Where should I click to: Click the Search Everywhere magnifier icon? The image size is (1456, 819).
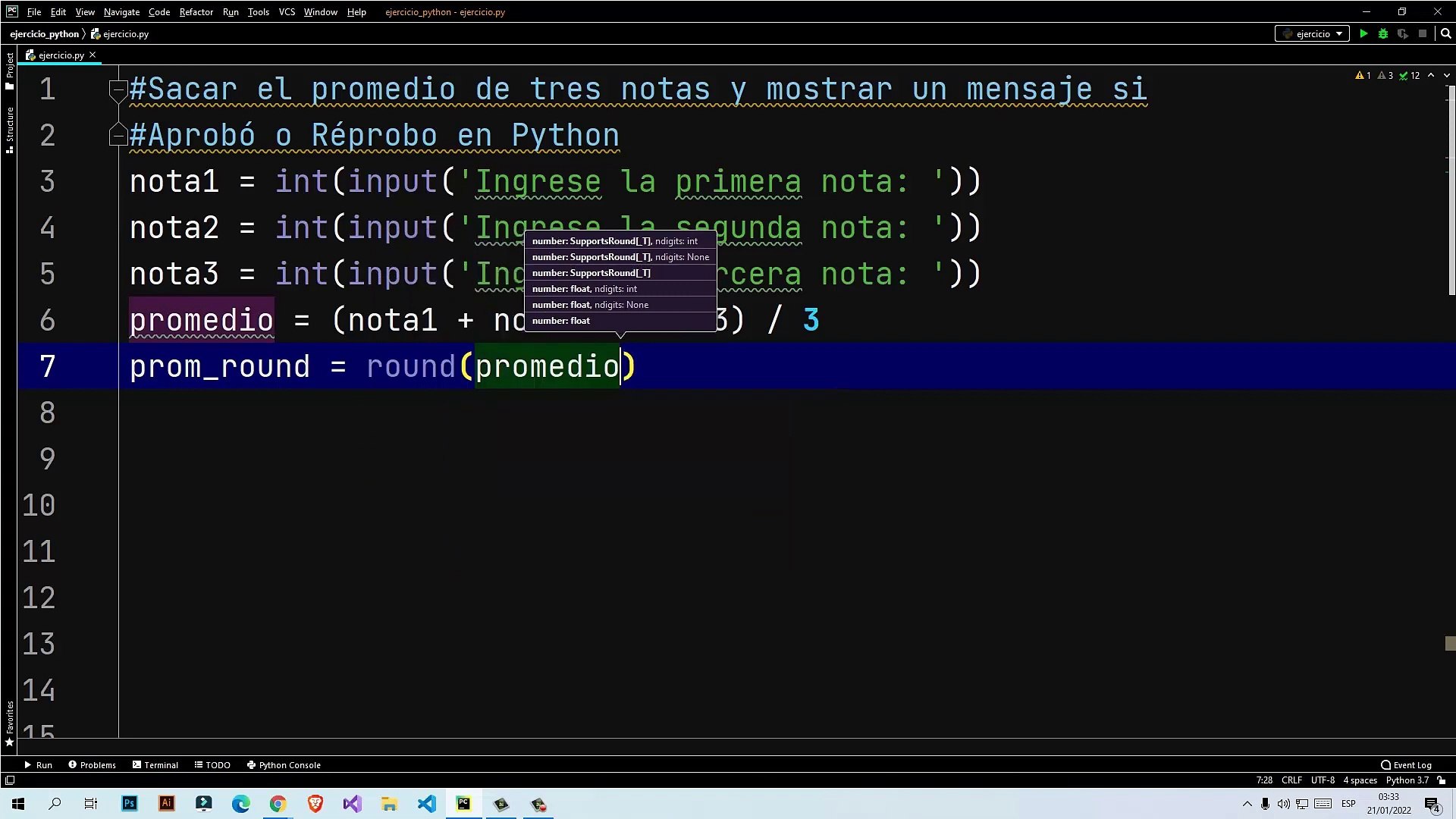(1445, 34)
